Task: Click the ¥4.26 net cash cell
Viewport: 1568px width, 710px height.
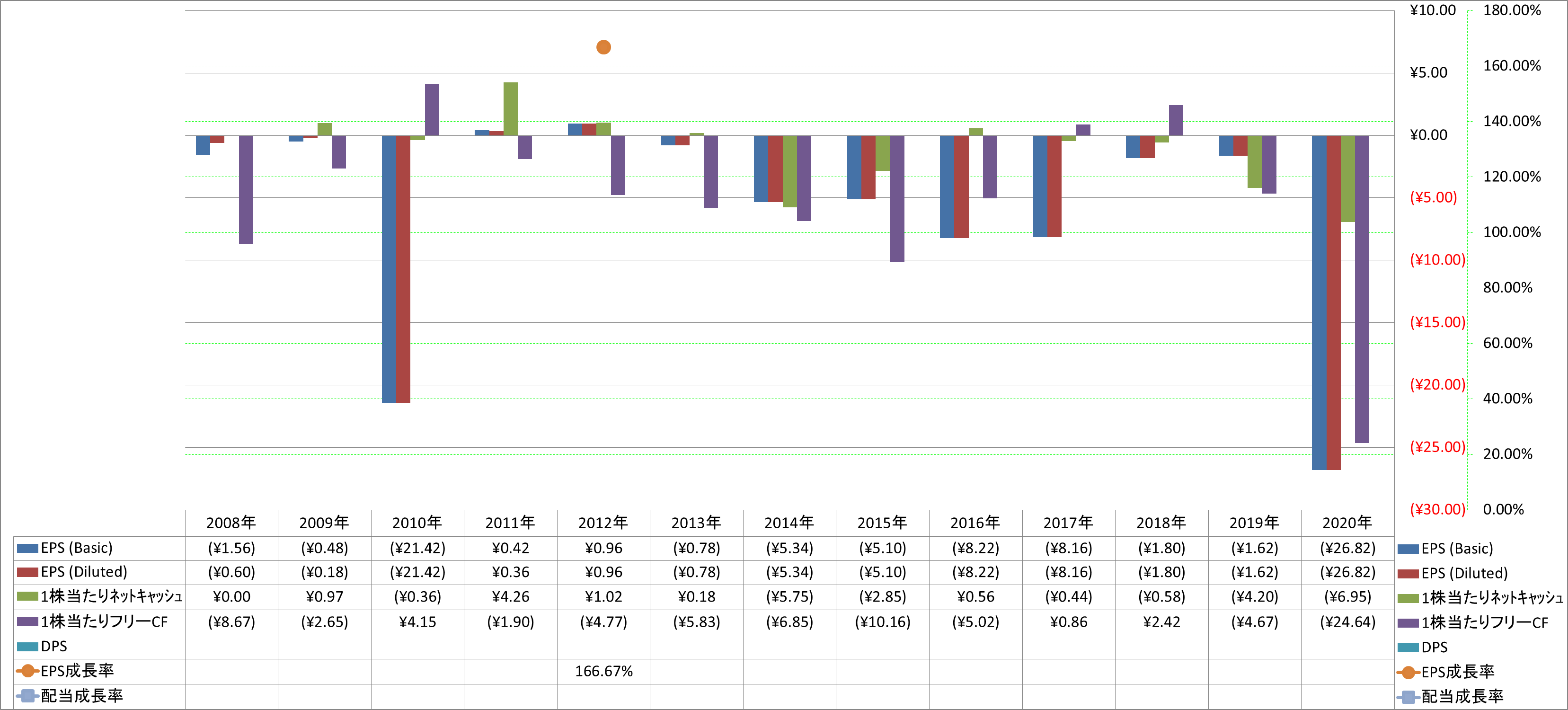Action: point(510,597)
